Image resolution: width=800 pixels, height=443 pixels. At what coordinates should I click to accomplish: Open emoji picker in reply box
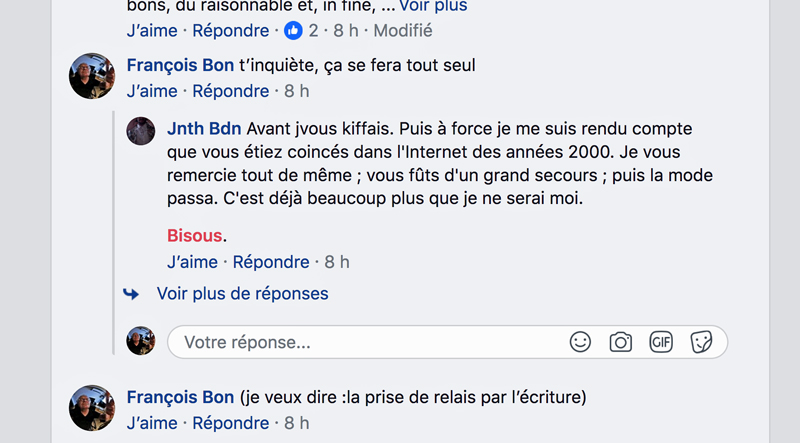pos(580,342)
